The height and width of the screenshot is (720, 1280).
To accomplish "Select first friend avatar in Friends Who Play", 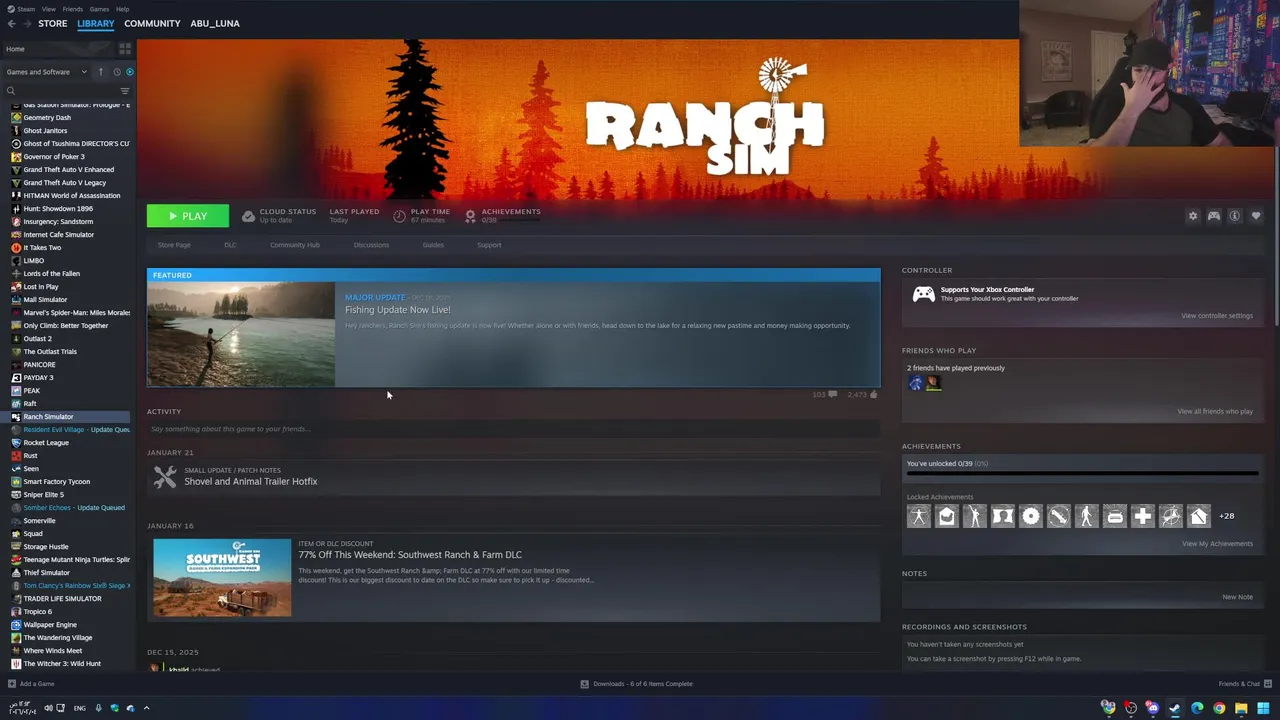I will 916,383.
